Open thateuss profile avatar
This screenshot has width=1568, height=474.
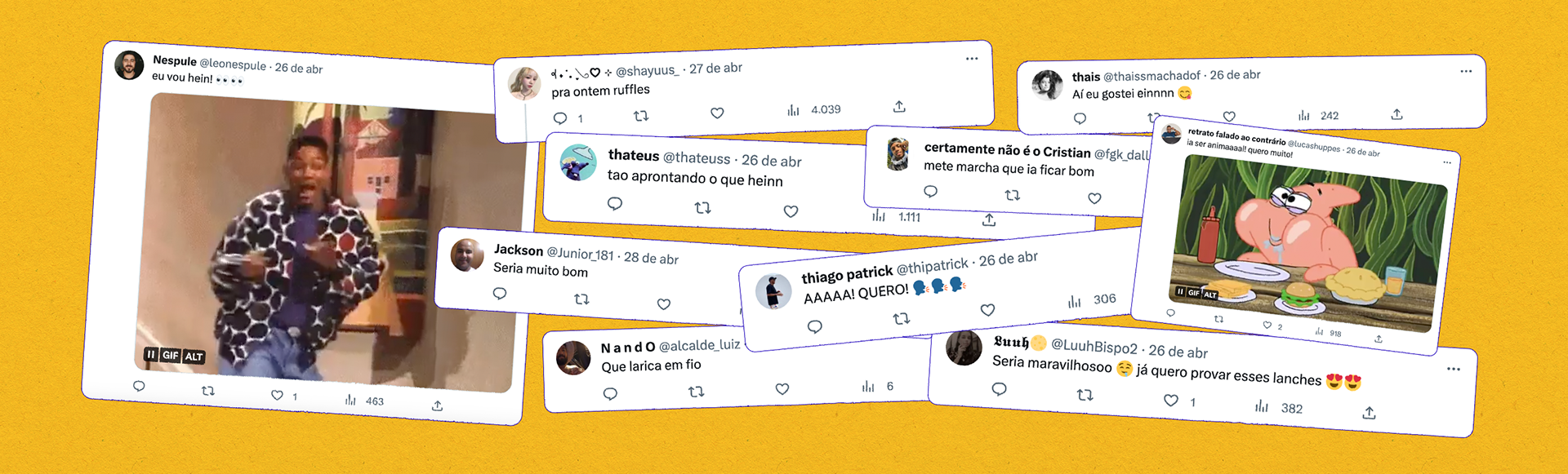click(x=578, y=162)
